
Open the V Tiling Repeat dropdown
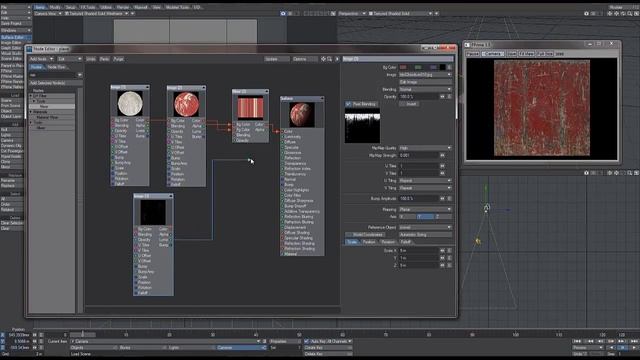[425, 188]
